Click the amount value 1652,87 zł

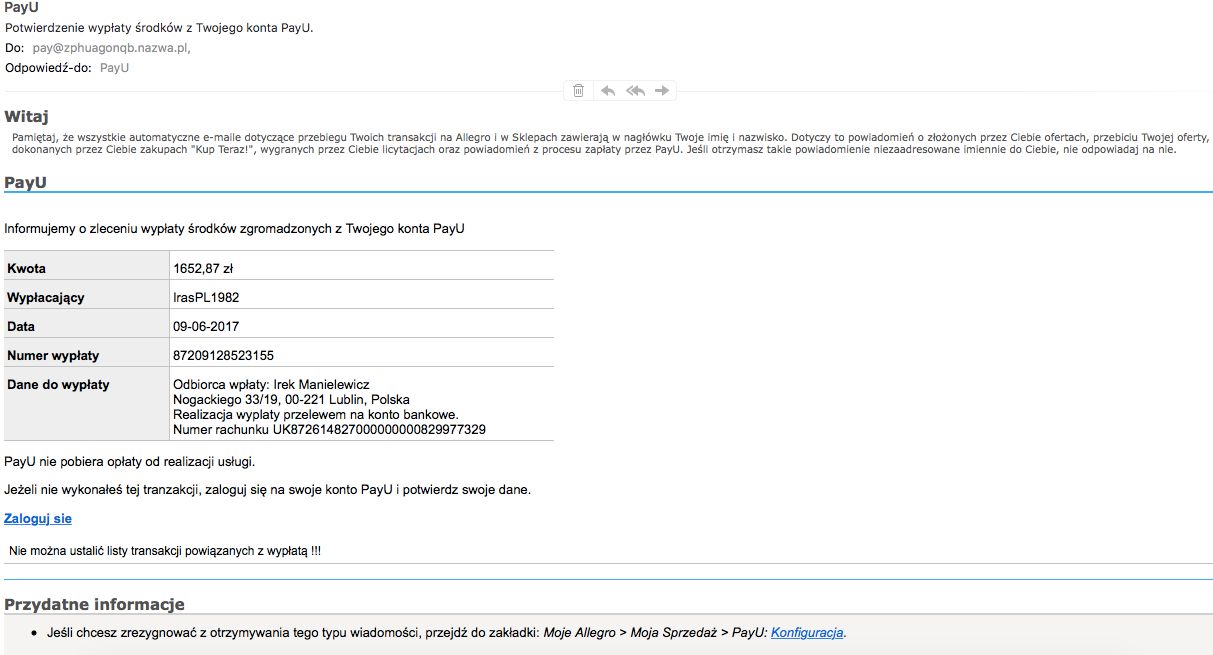(x=203, y=268)
